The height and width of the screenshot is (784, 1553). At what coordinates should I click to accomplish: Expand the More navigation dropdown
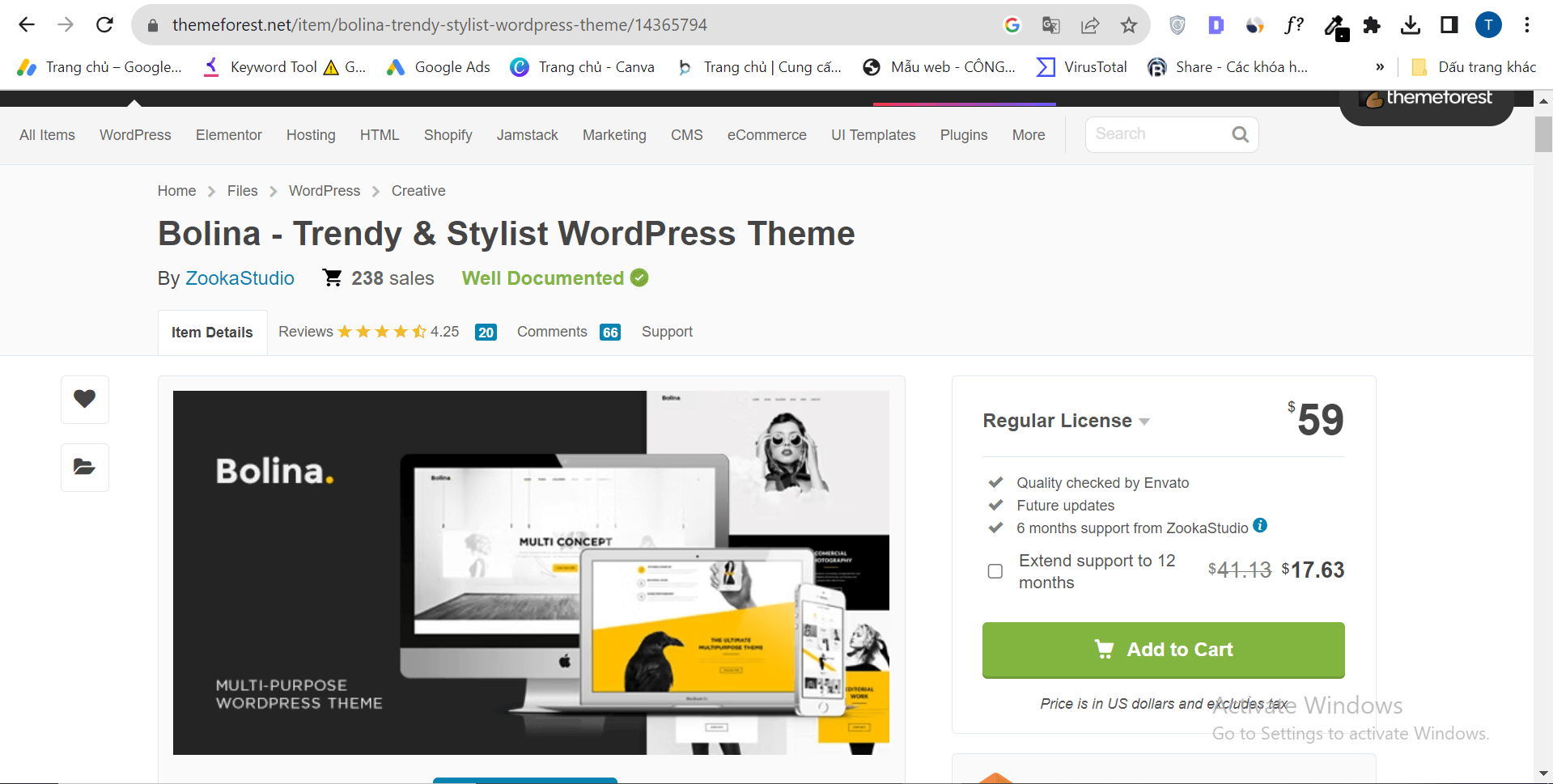coord(1029,134)
